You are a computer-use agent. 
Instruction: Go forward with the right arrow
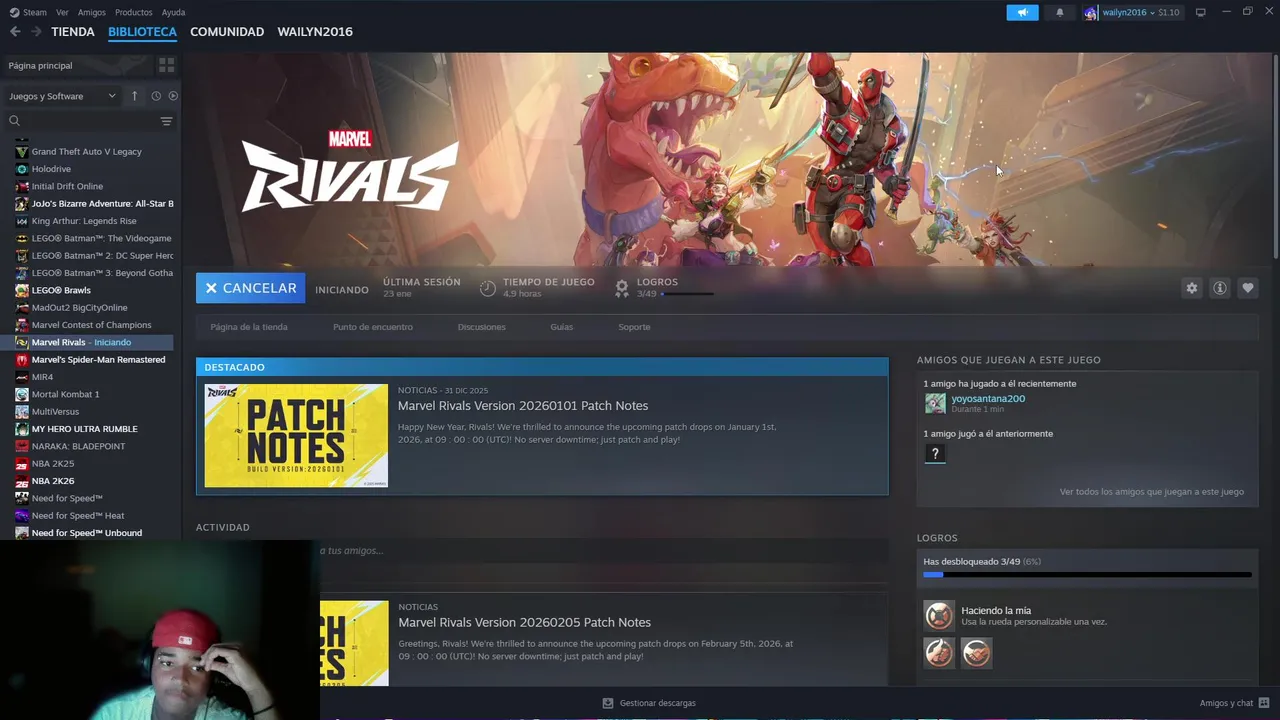[x=36, y=32]
